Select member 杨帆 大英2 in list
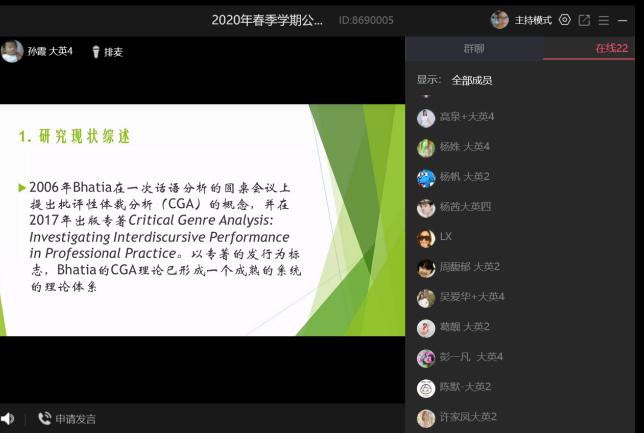Image resolution: width=644 pixels, height=433 pixels. 464,177
